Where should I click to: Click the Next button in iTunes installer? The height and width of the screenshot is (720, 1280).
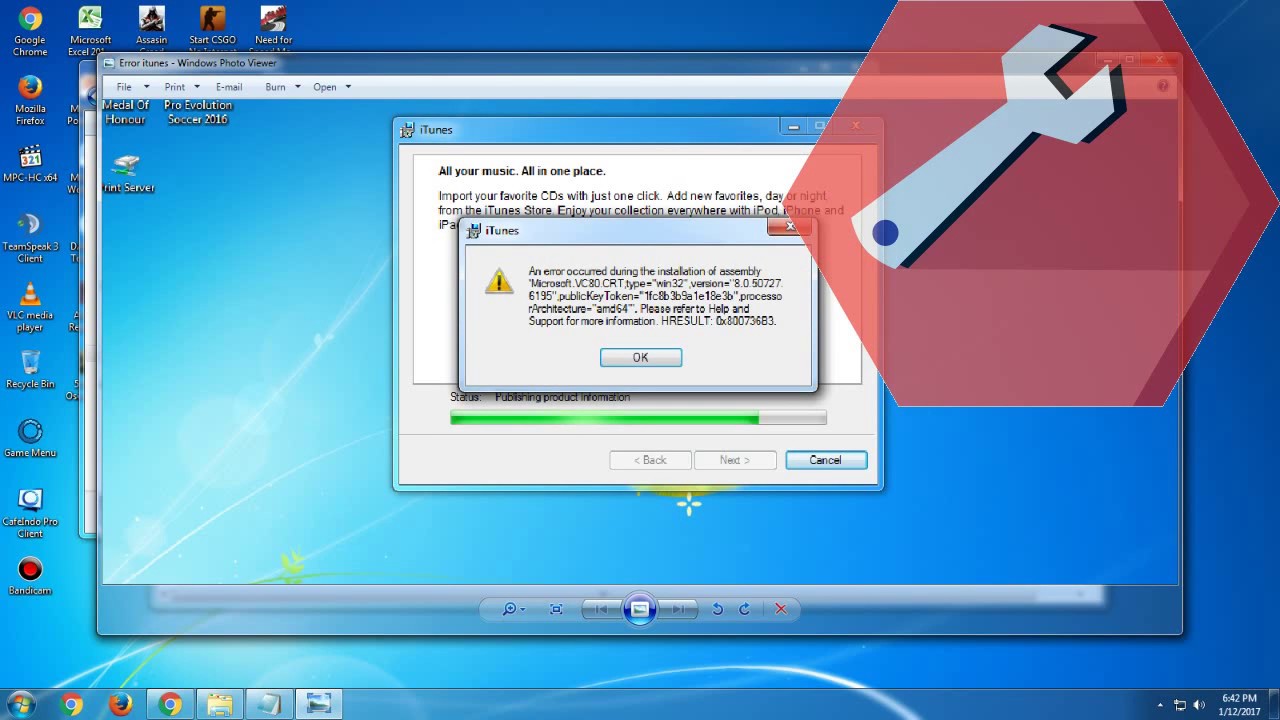click(x=736, y=460)
